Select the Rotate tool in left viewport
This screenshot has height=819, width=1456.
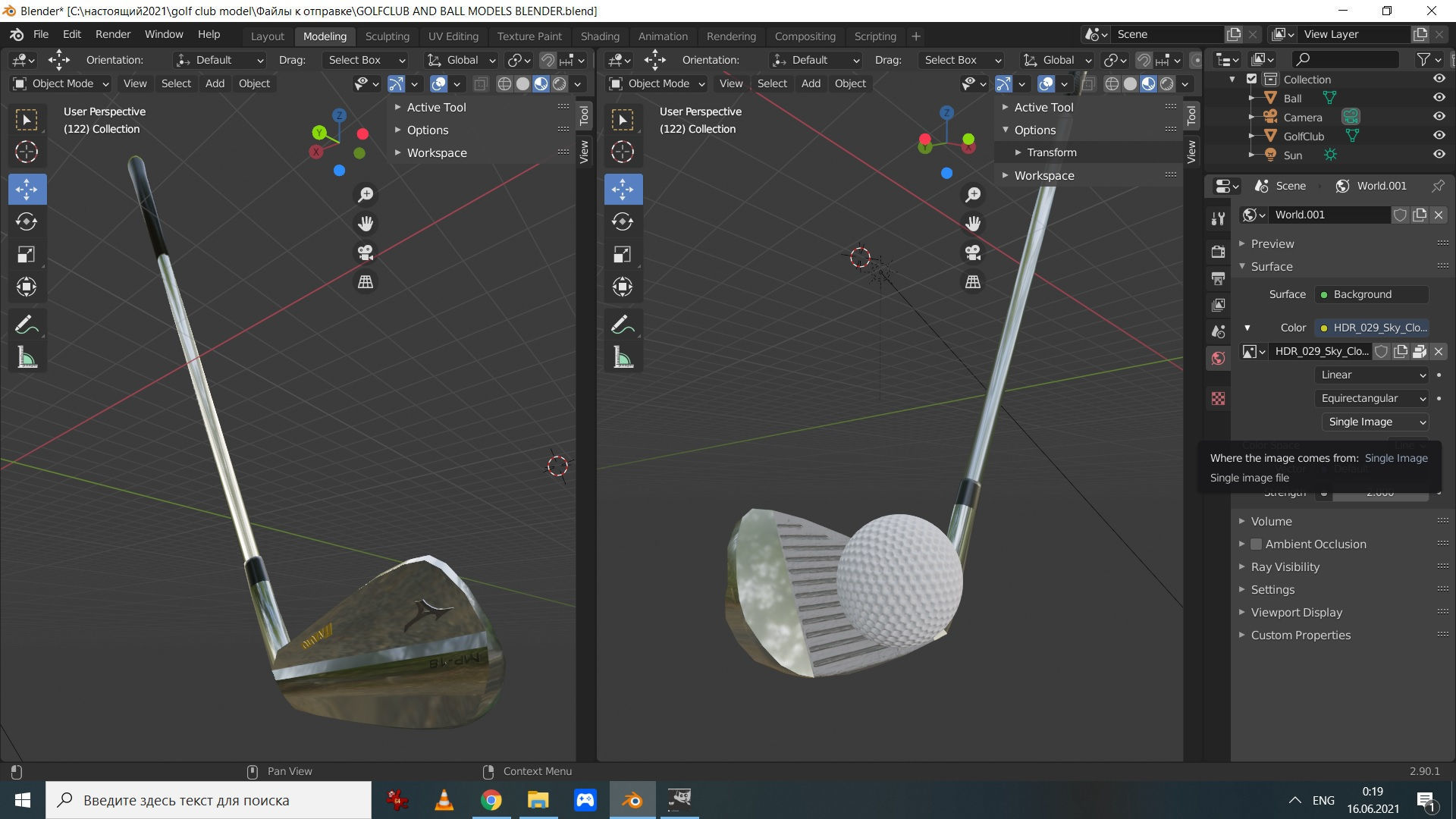pyautogui.click(x=27, y=221)
